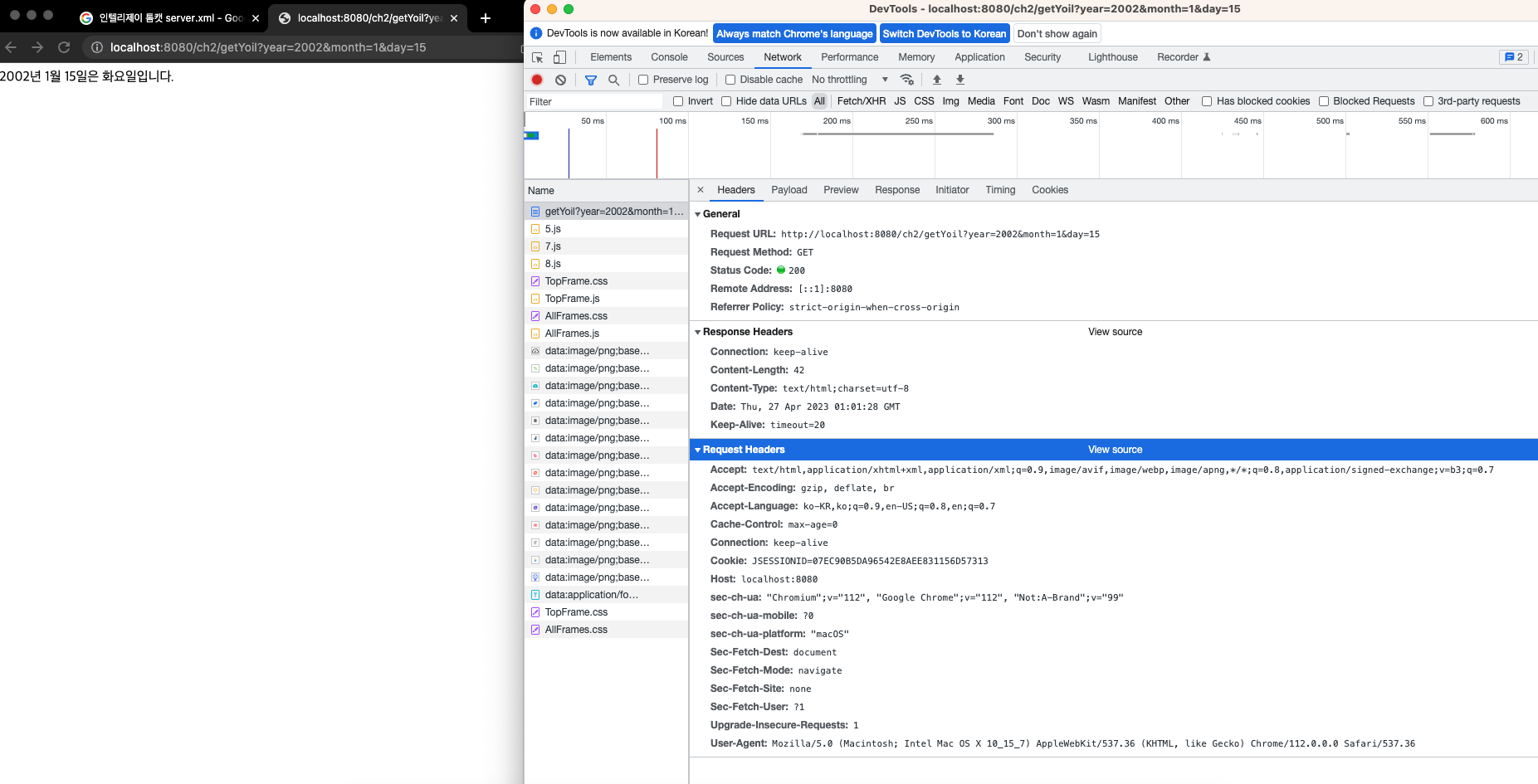The width and height of the screenshot is (1538, 784).
Task: Select the 8.js request row
Action: pos(607,264)
